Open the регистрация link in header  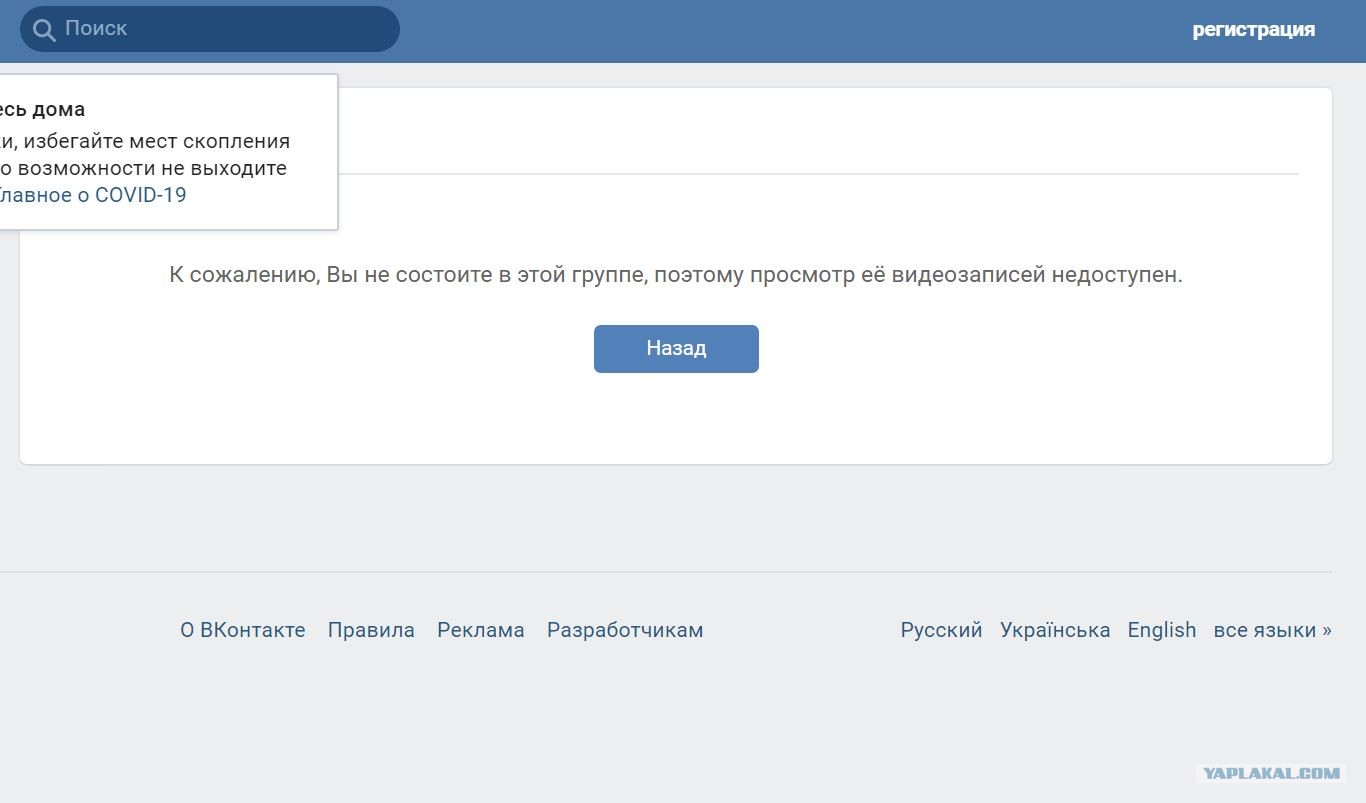pos(1253,30)
